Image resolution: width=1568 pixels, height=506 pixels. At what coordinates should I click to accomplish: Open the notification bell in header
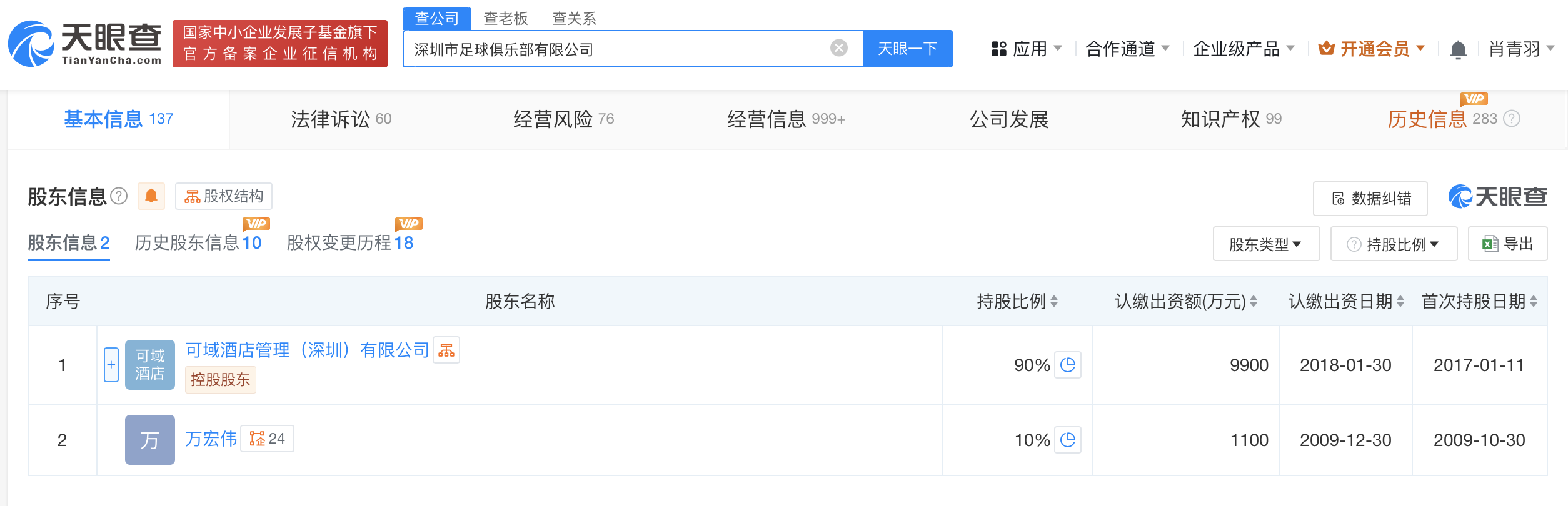(x=1458, y=49)
